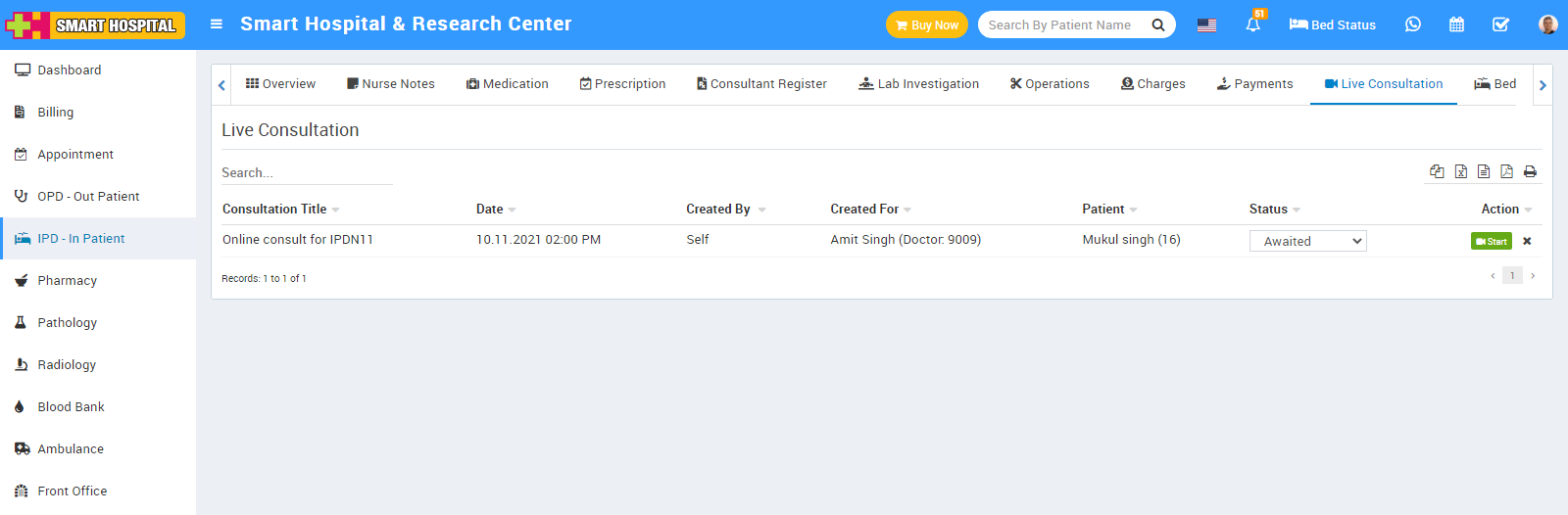Export table as PDF icon
This screenshot has height=515, width=1568.
click(1506, 171)
